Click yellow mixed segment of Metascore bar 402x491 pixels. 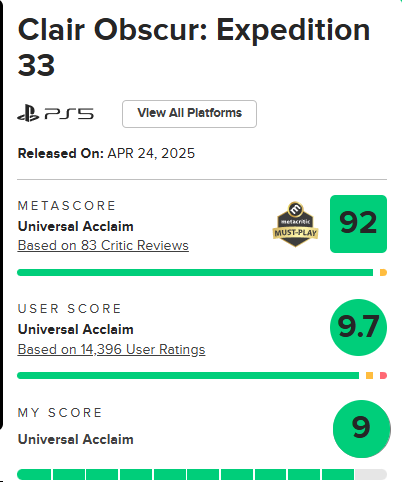[x=383, y=273]
